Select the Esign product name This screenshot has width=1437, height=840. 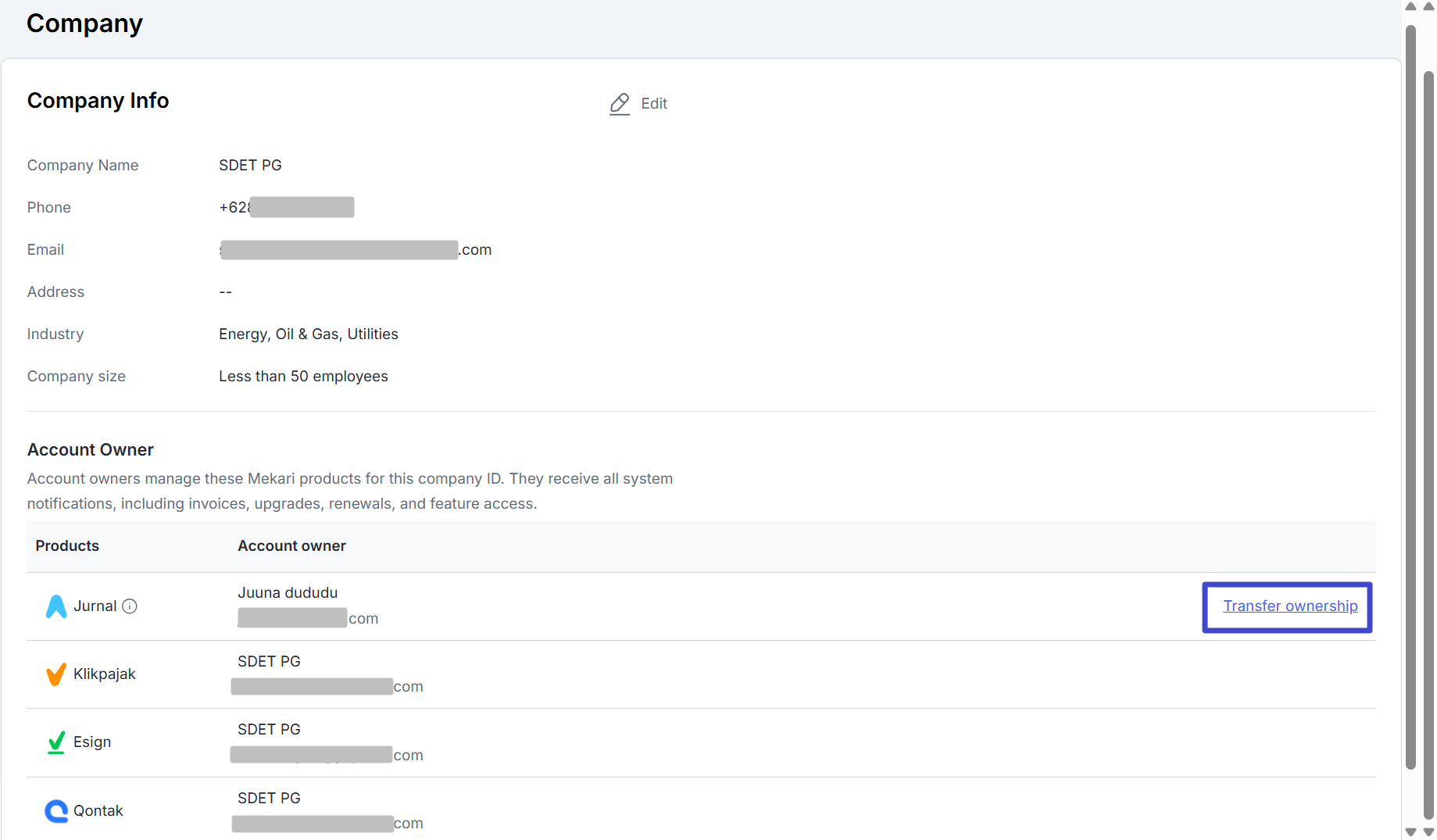pyautogui.click(x=92, y=742)
